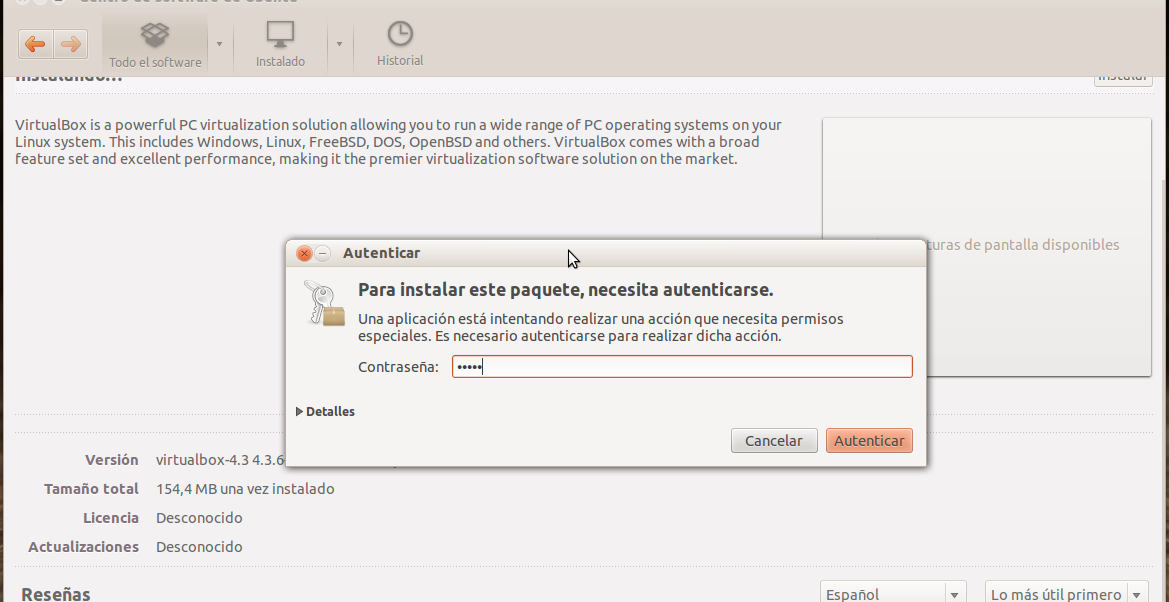Click the Reseñas heading
This screenshot has width=1169, height=602.
56,594
